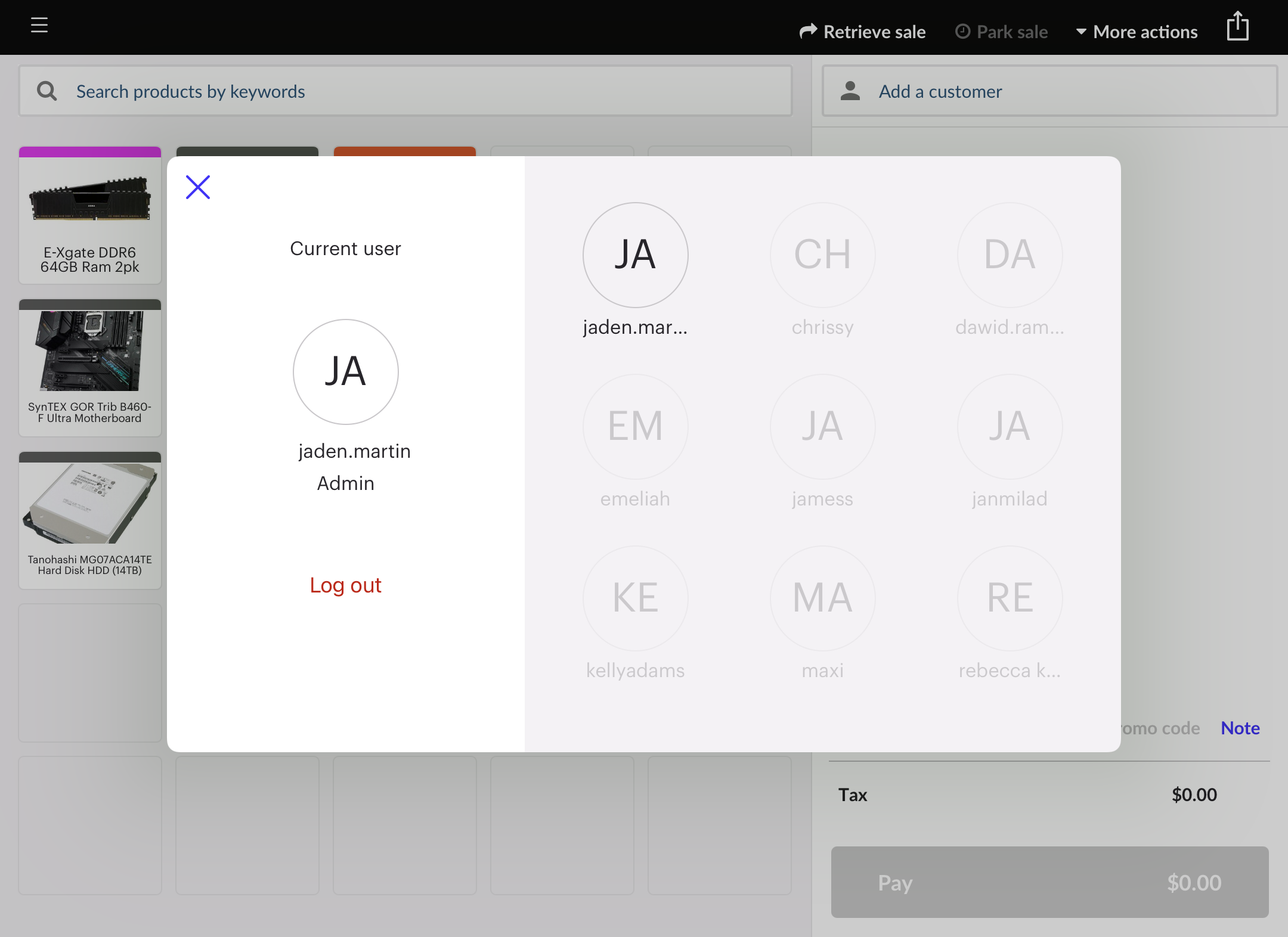Switch to maxi user avatar

pyautogui.click(x=822, y=598)
